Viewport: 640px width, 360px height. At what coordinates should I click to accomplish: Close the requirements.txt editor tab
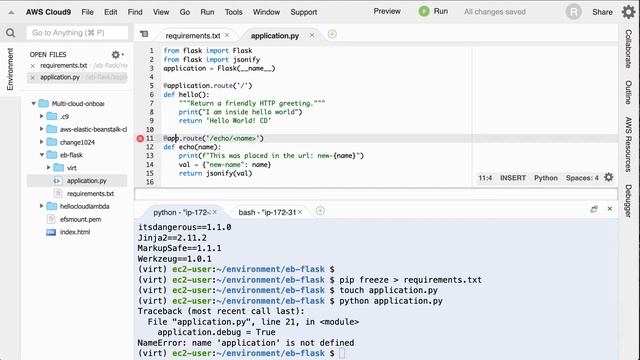click(x=227, y=36)
